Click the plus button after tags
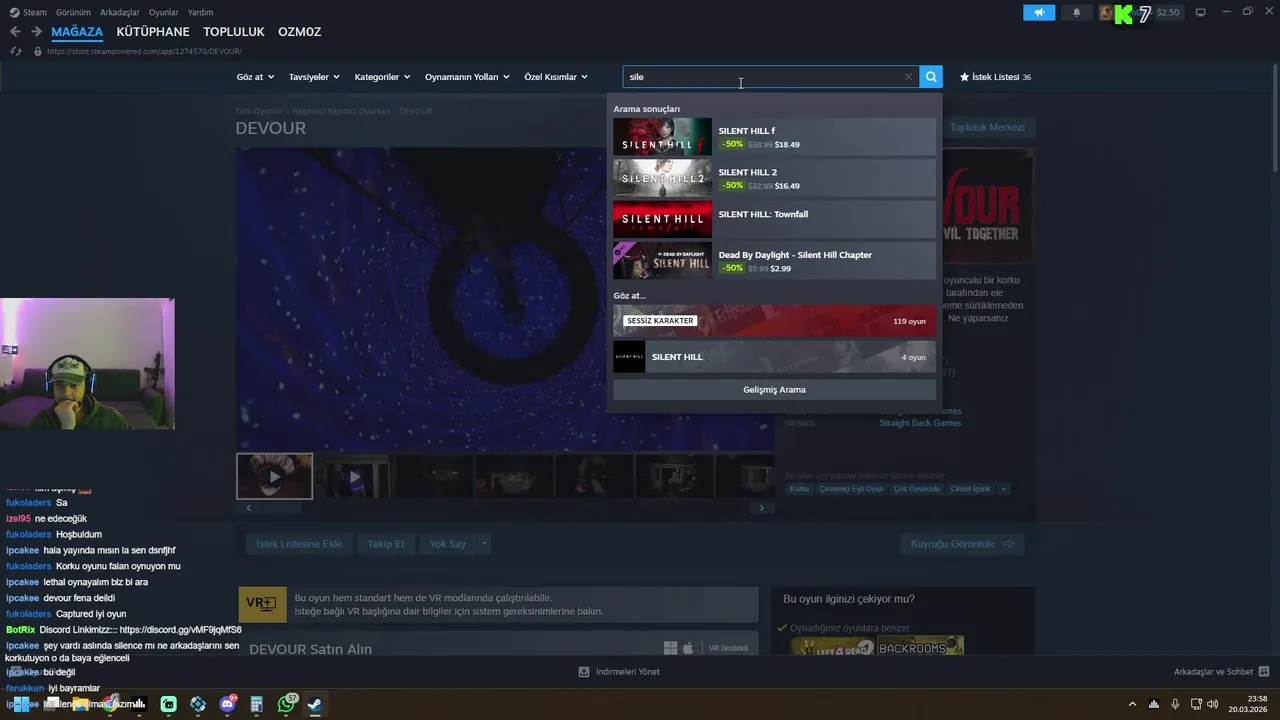 click(x=1003, y=489)
